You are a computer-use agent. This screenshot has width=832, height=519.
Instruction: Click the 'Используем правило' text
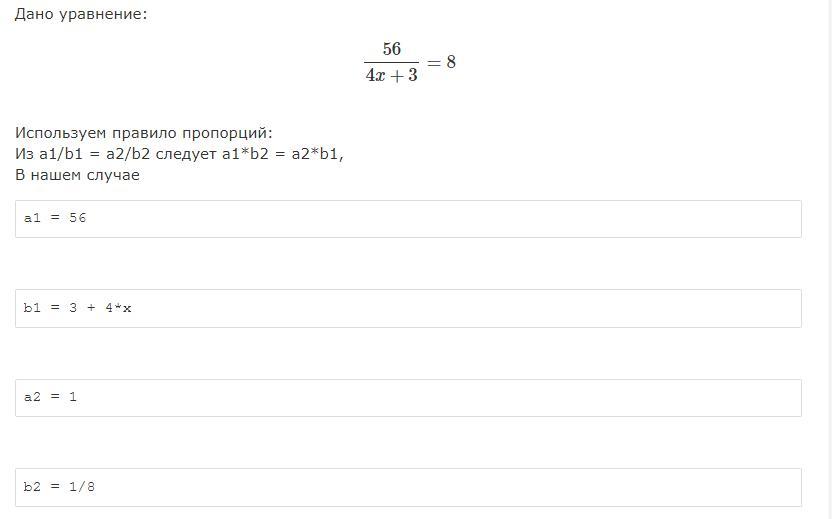point(95,133)
